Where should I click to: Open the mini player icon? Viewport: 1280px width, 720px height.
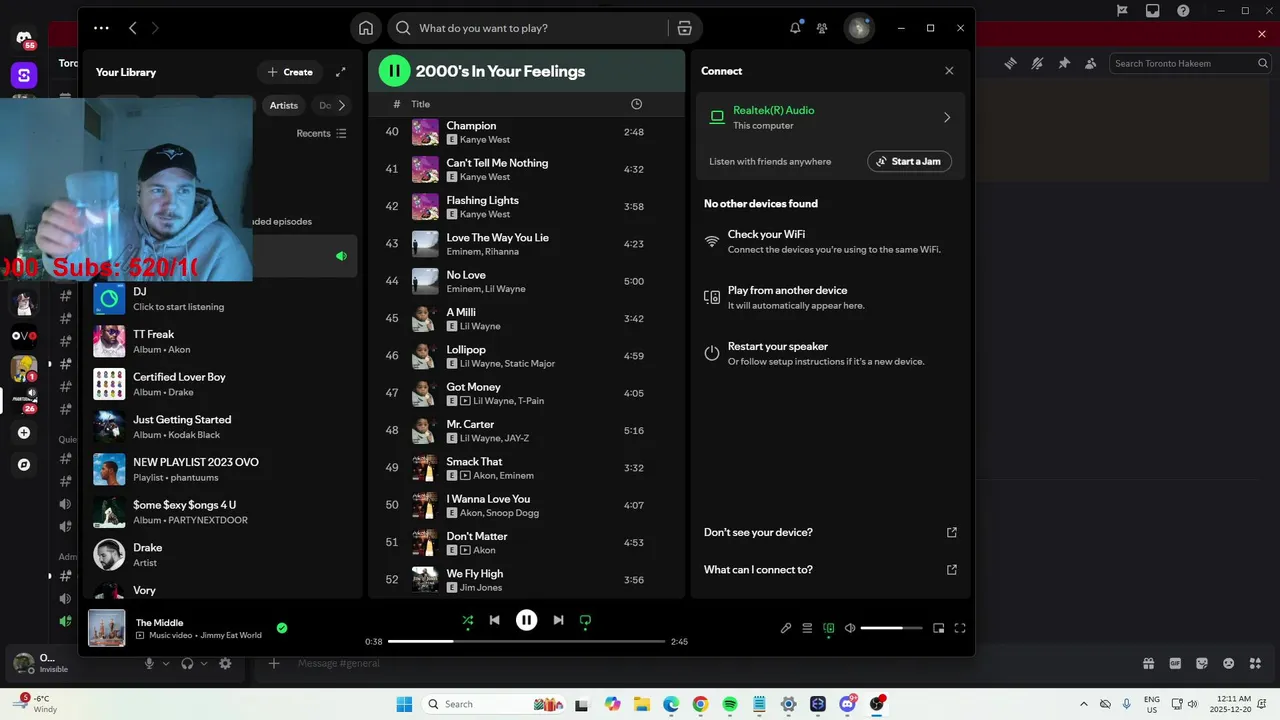coord(939,628)
